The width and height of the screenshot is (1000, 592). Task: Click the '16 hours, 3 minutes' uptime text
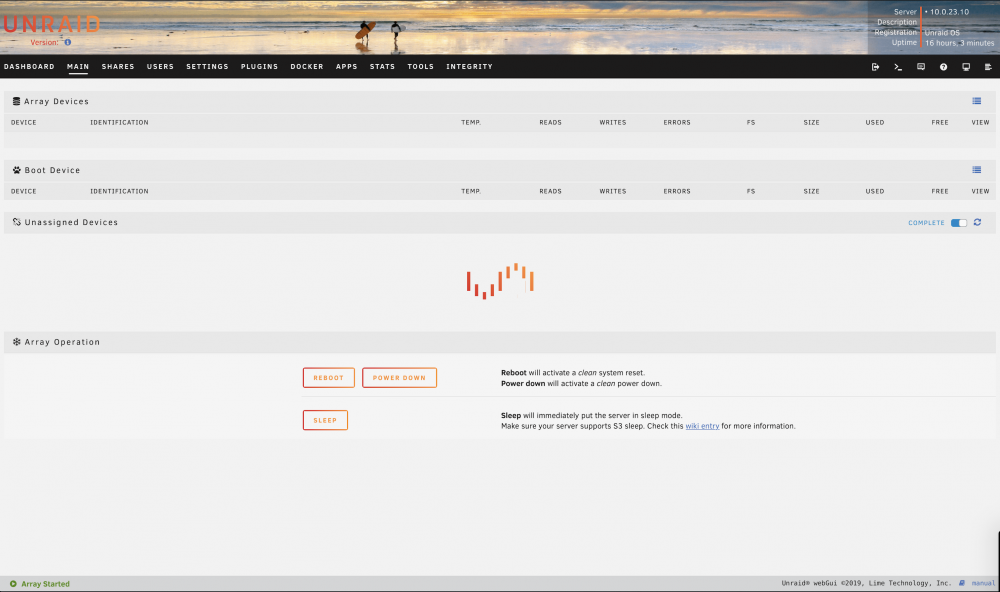click(959, 43)
